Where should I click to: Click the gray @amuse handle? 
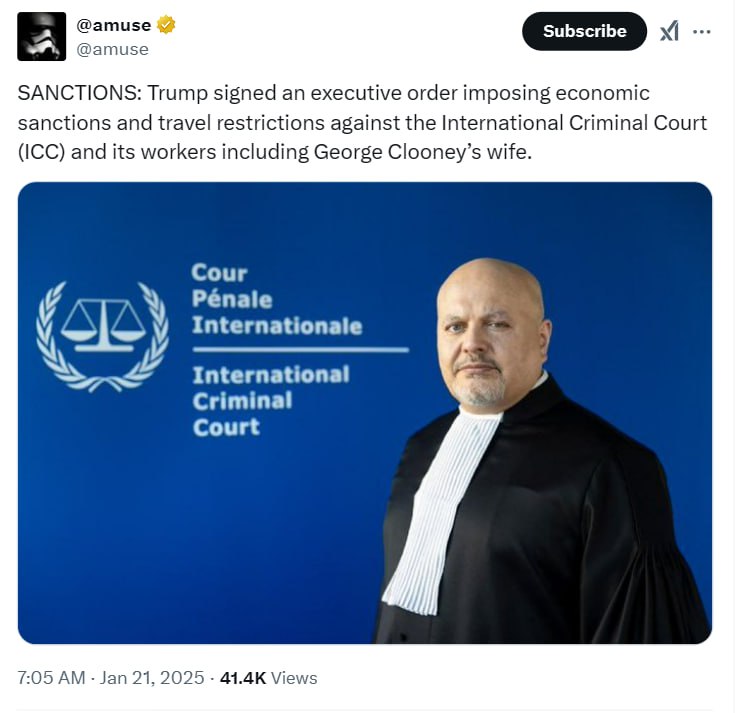[x=112, y=49]
